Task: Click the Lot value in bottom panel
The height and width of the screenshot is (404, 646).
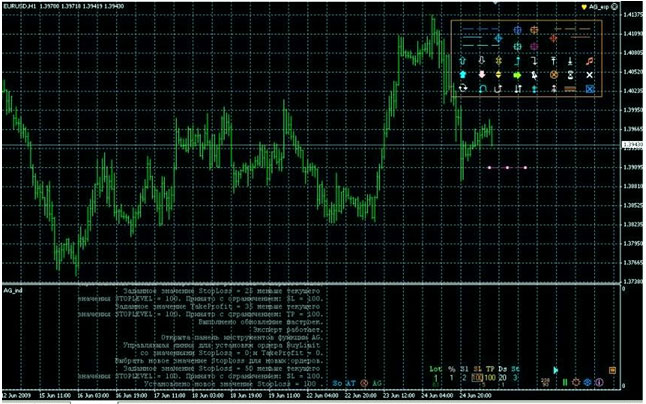Action: tap(436, 380)
